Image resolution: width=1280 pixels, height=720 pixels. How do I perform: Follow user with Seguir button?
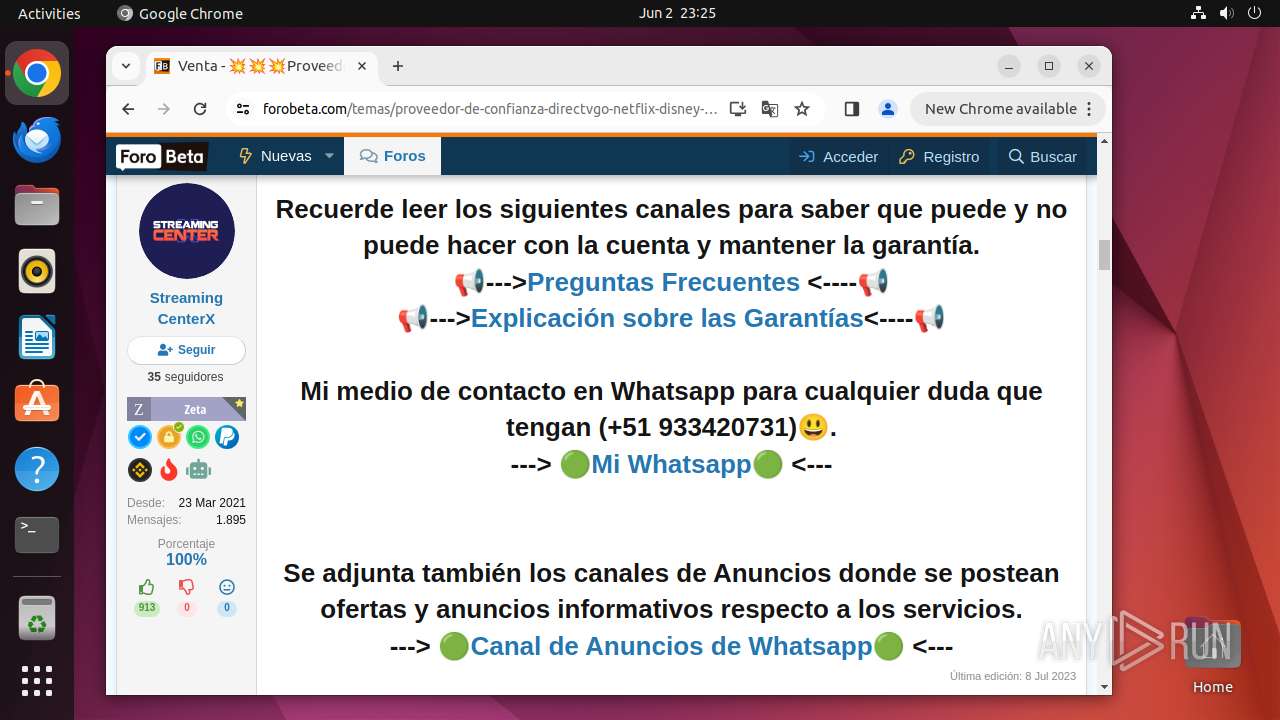(x=186, y=350)
